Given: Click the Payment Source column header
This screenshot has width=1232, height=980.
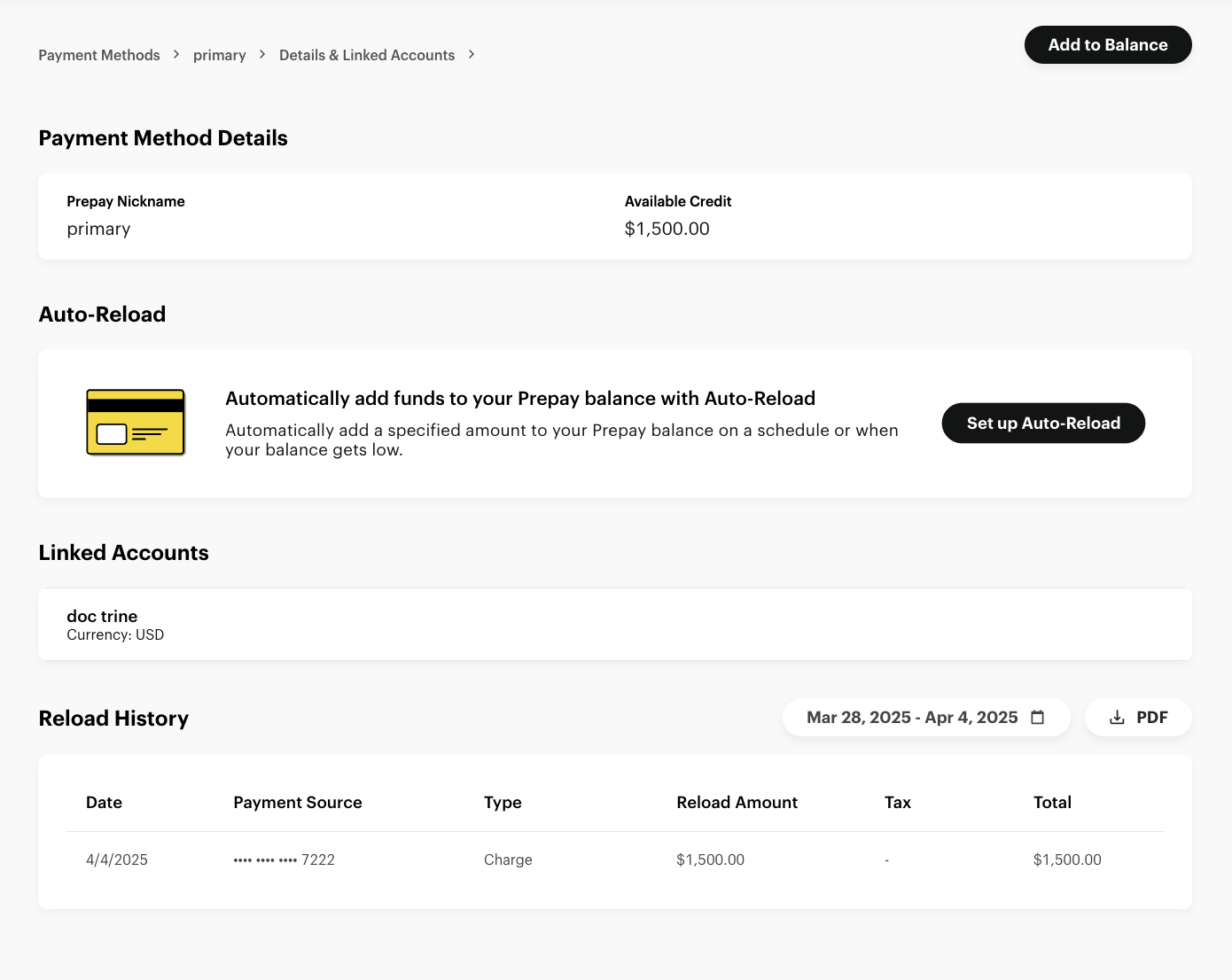Looking at the screenshot, I should 297,803.
